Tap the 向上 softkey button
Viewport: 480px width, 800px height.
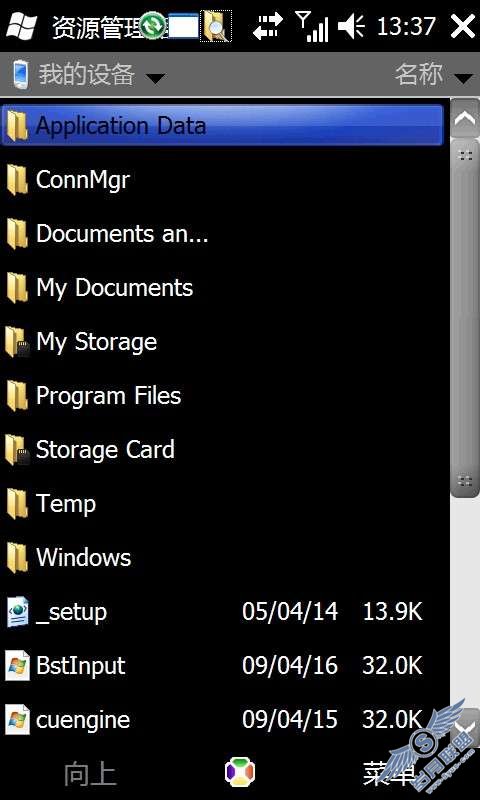[90, 773]
